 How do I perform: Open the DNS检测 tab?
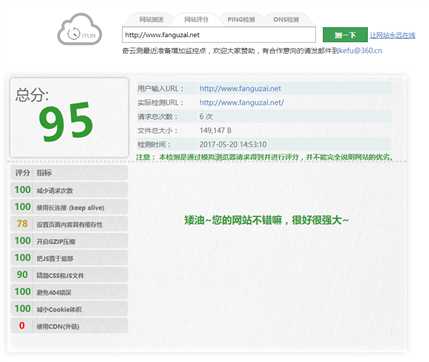[286, 19]
